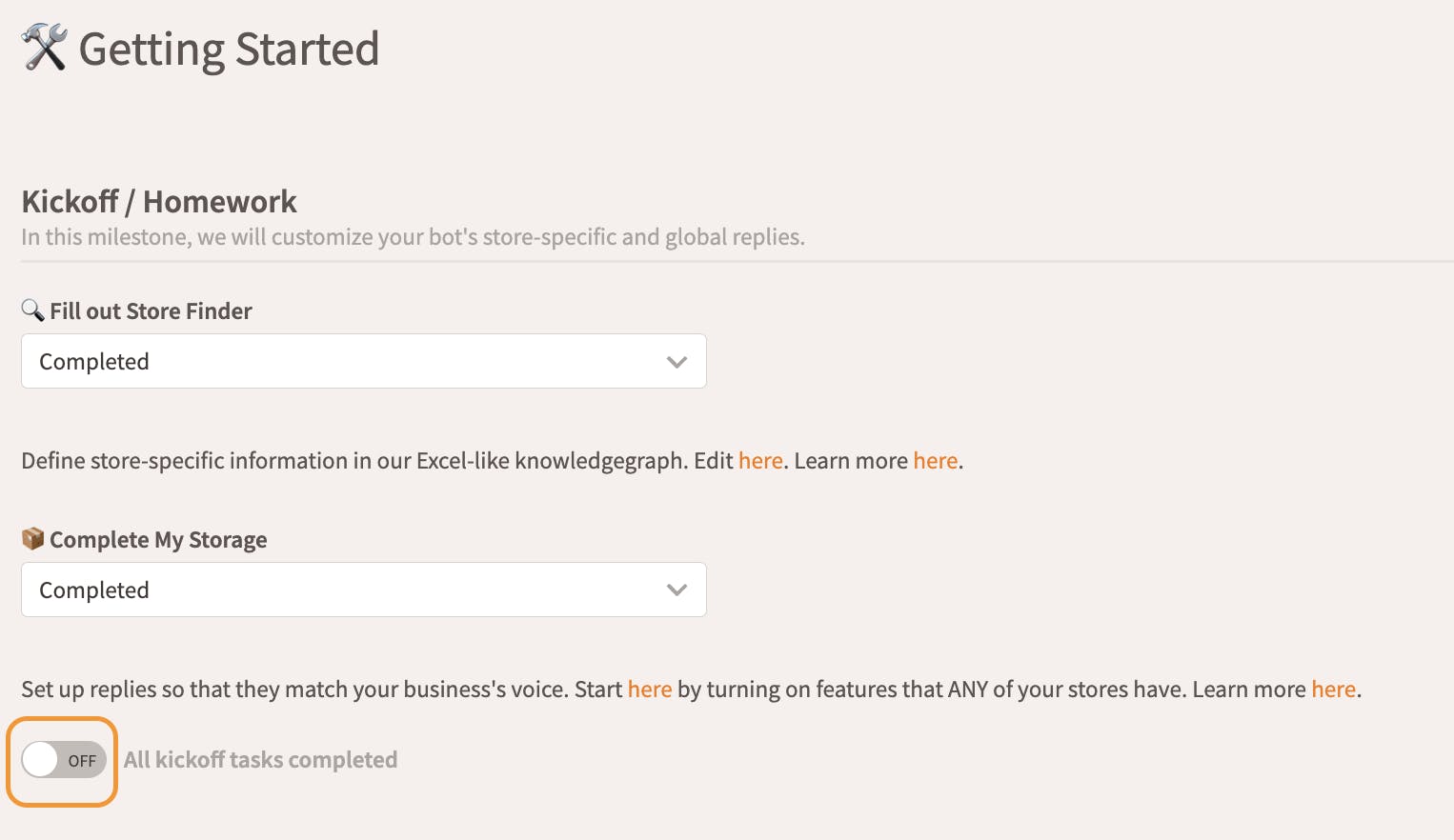The width and height of the screenshot is (1454, 840).
Task: Select the Kickoff / Homework section heading
Action: [159, 202]
